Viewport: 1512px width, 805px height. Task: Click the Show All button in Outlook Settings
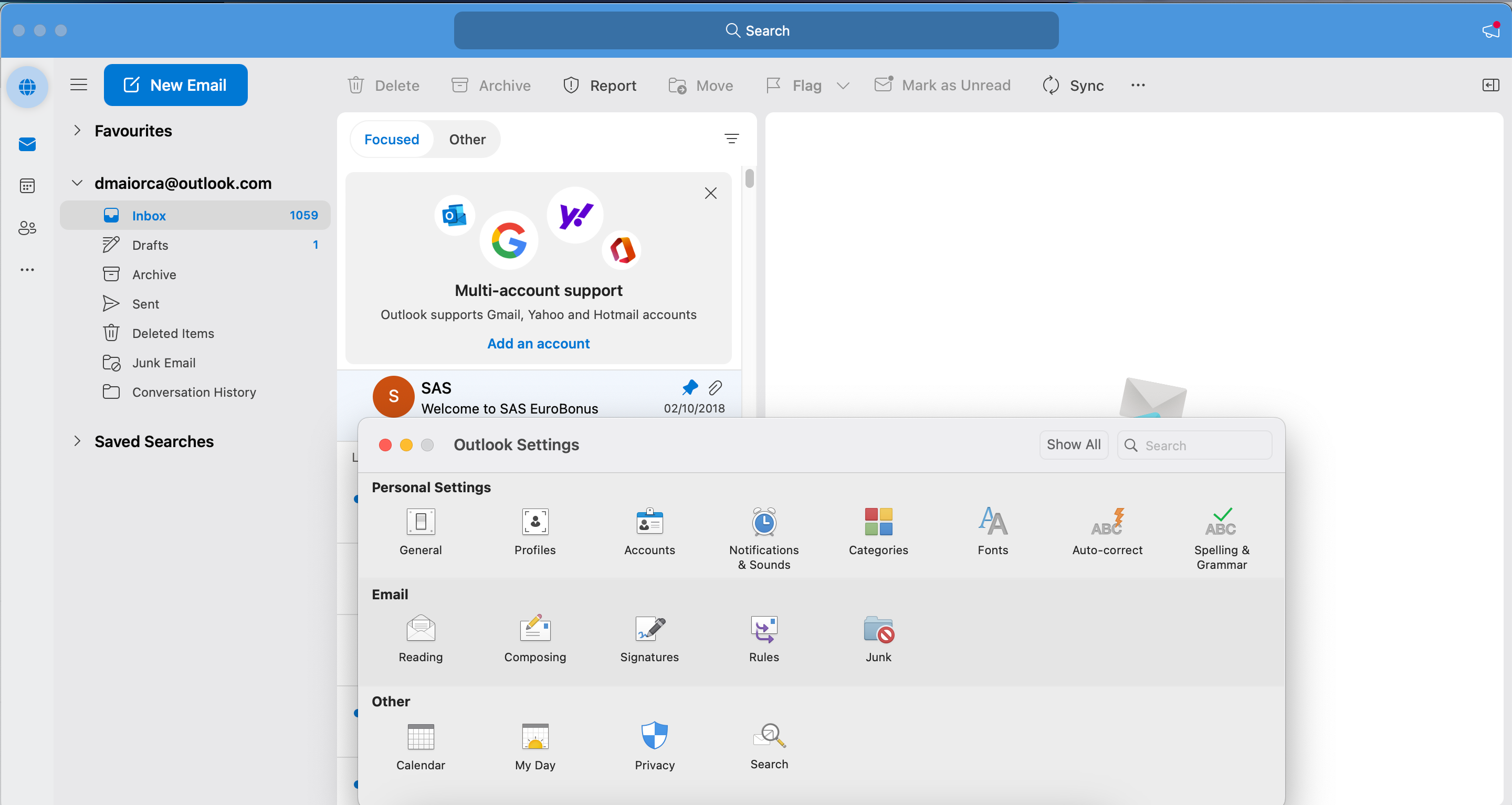(1074, 445)
